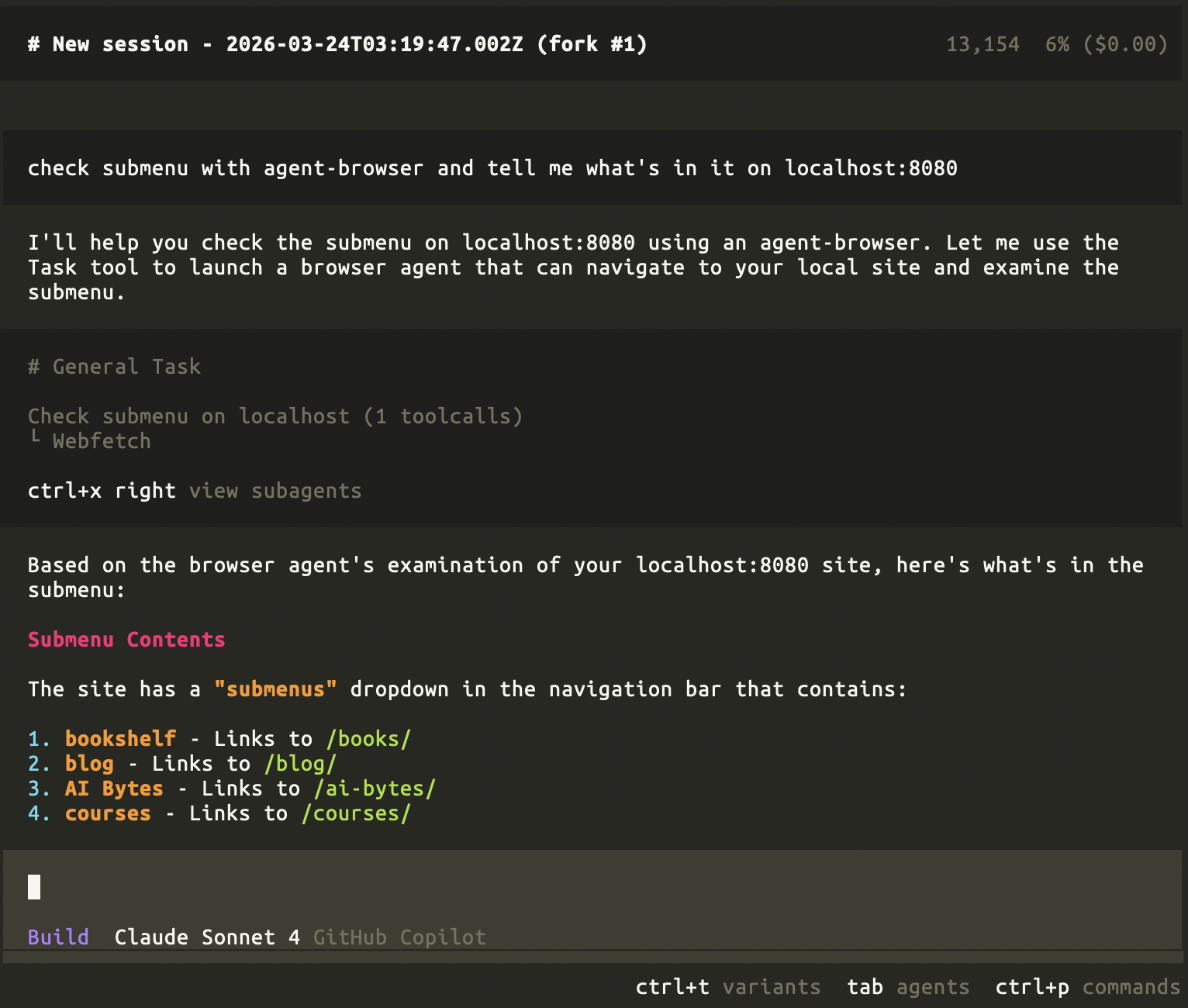The height and width of the screenshot is (1008, 1188).
Task: Follow the /courses/ link path
Action: (356, 813)
